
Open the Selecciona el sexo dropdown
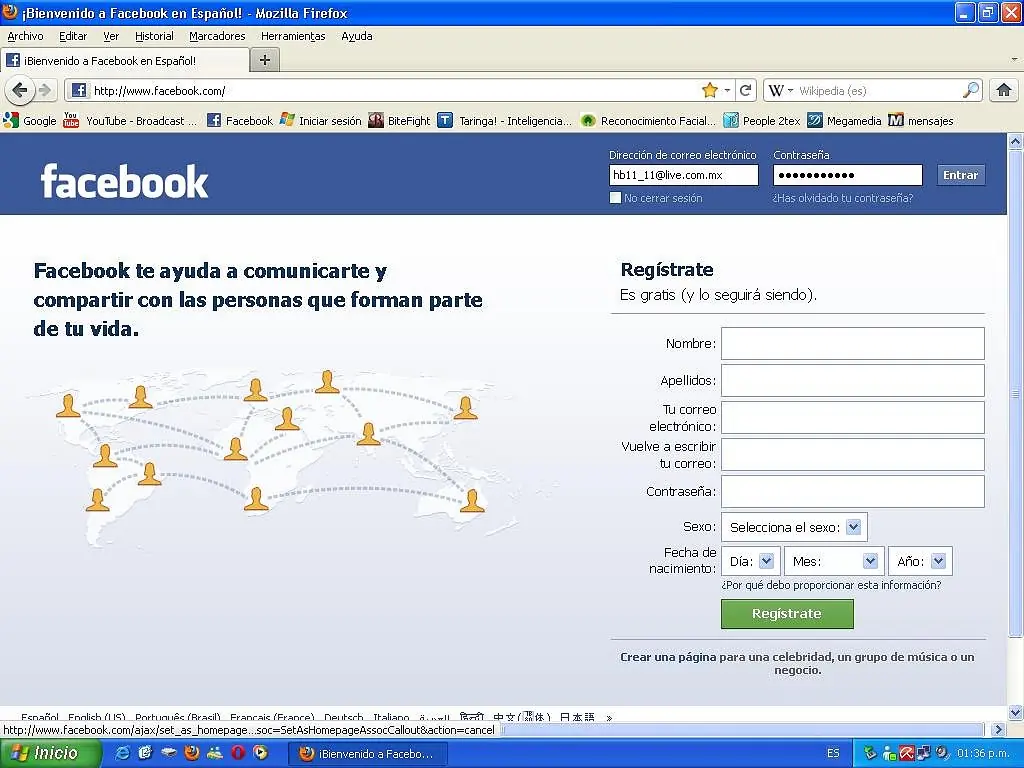coord(794,527)
